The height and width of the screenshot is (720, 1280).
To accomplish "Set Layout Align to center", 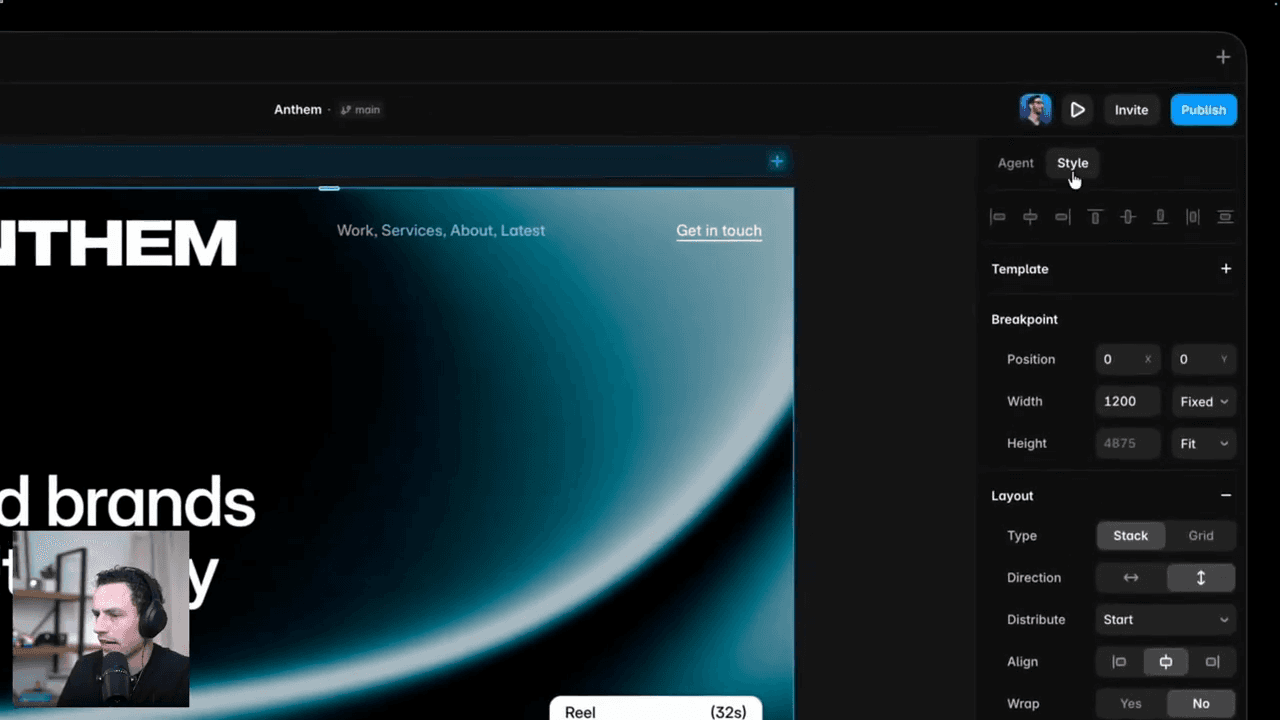I will coord(1166,662).
